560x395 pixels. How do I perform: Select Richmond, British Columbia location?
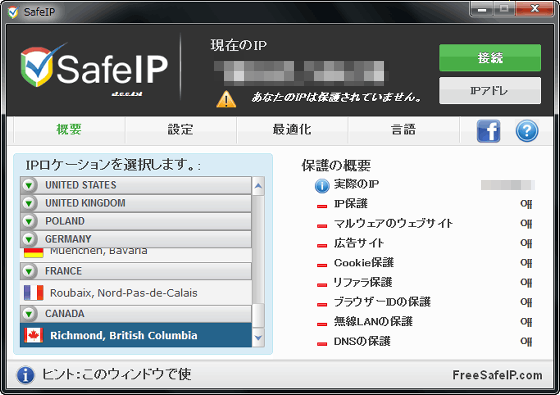click(x=136, y=335)
